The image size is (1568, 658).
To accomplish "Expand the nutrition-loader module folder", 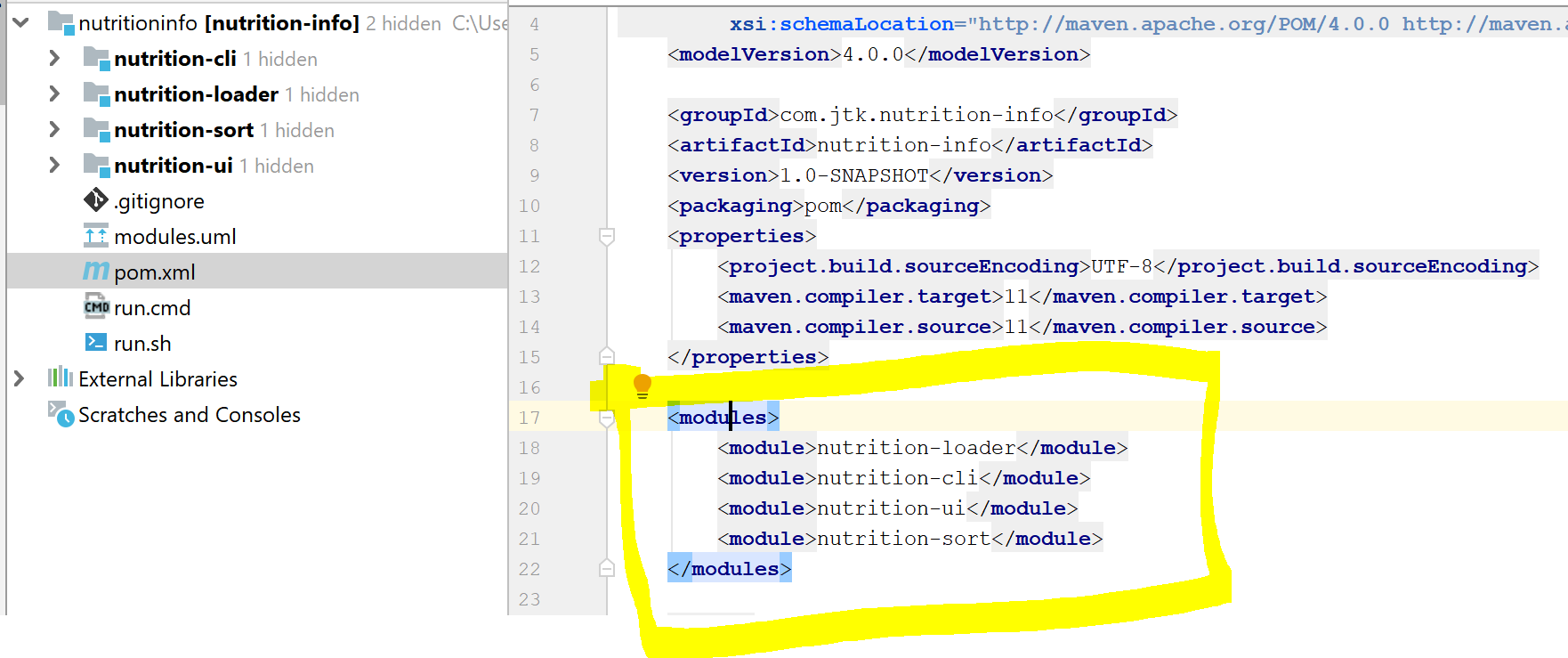I will (x=54, y=93).
